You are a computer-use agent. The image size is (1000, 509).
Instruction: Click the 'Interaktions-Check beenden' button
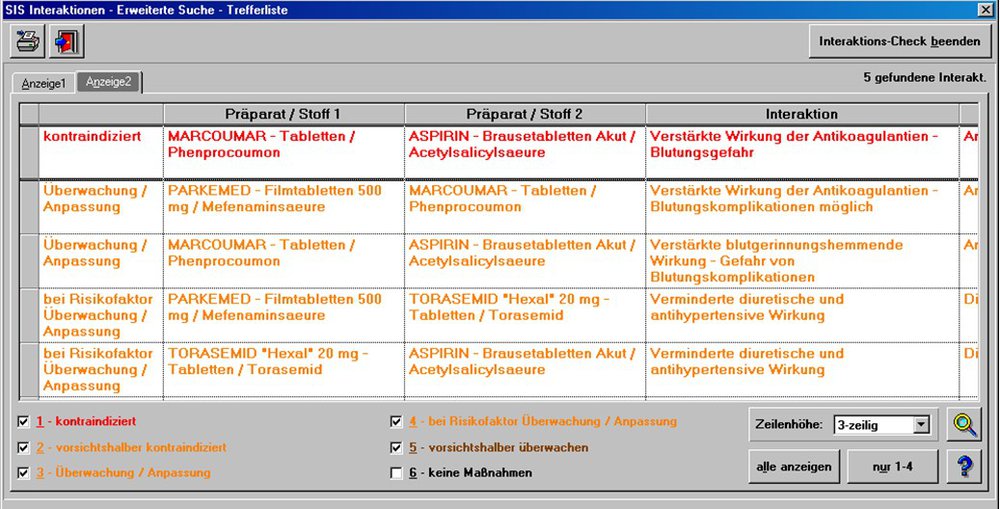[x=899, y=42]
